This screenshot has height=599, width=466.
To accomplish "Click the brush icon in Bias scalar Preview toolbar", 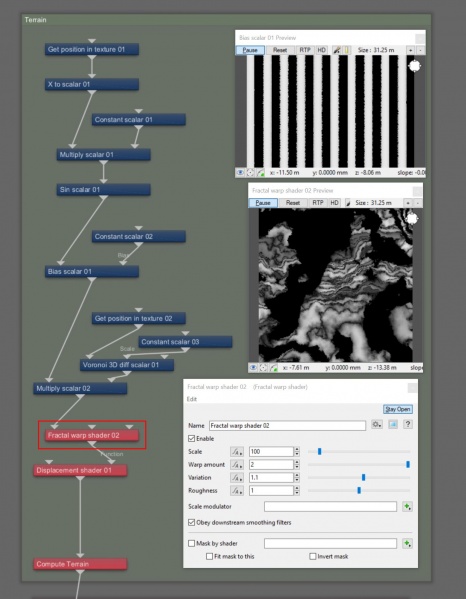I will click(337, 50).
